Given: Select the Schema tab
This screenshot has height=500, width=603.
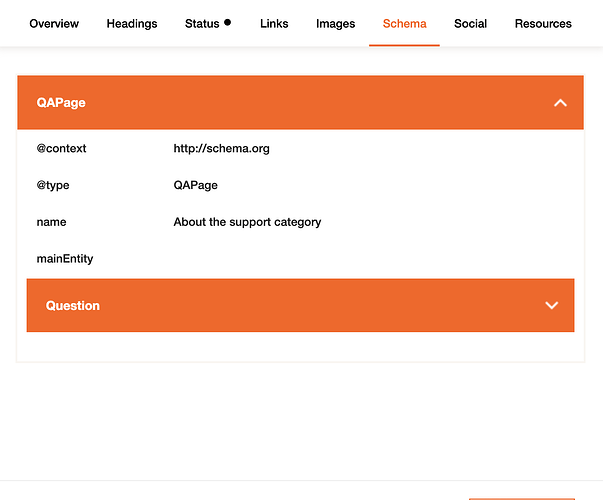Looking at the screenshot, I should tap(405, 24).
